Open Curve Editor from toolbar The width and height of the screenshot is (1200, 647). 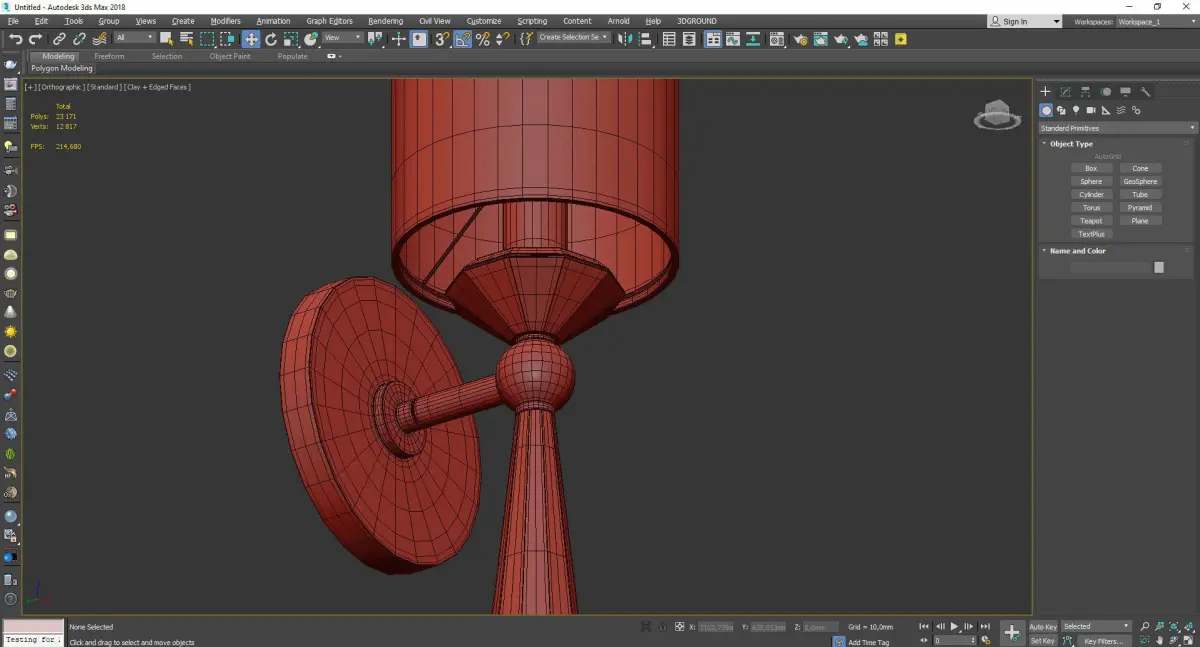click(733, 39)
